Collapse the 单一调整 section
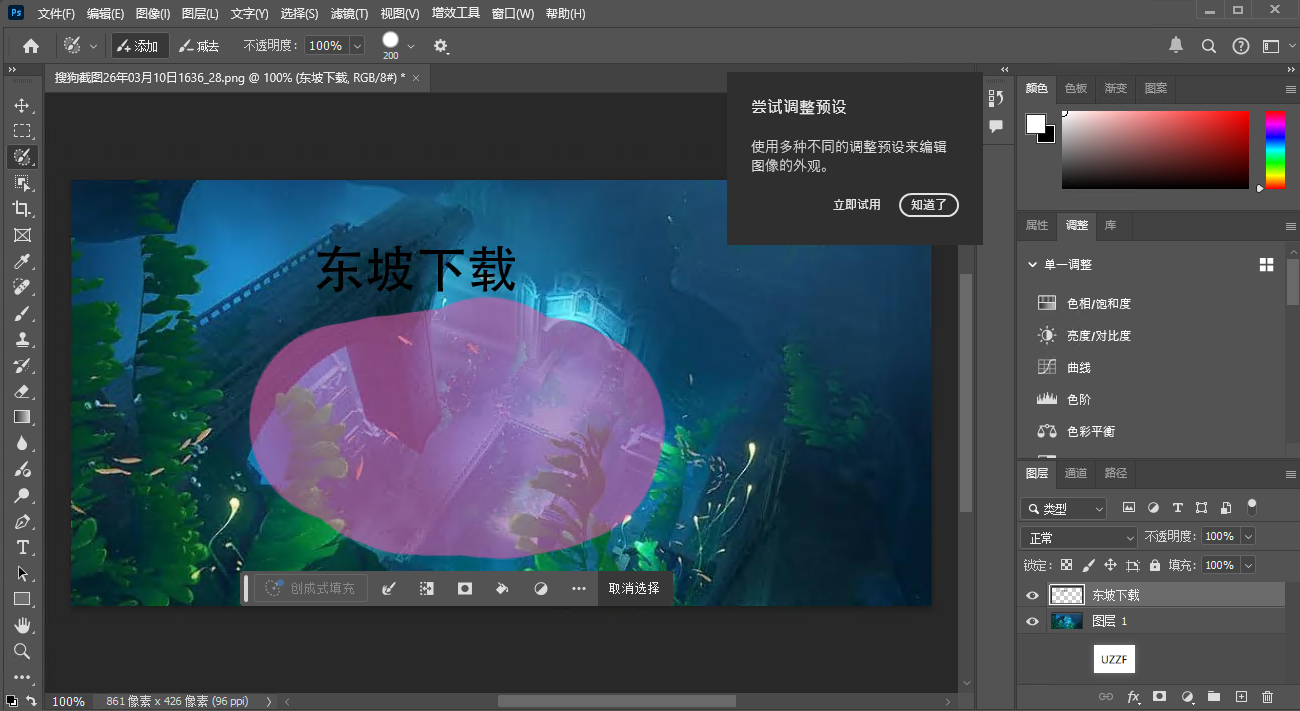This screenshot has width=1300, height=711. tap(1033, 263)
